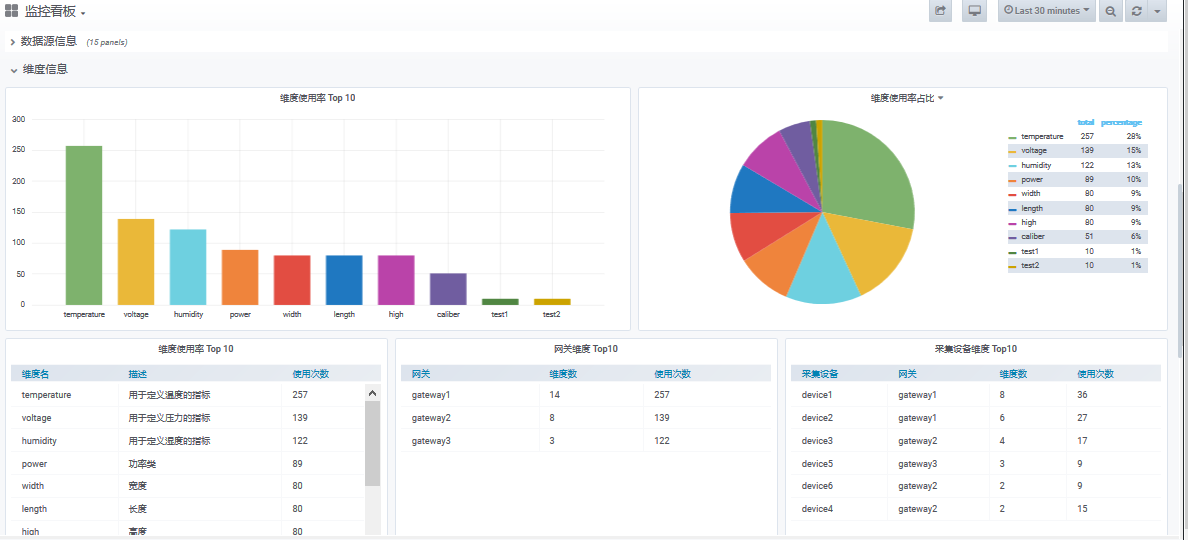Enter TV view mode via monitor icon
1188x540 pixels.
tap(974, 11)
